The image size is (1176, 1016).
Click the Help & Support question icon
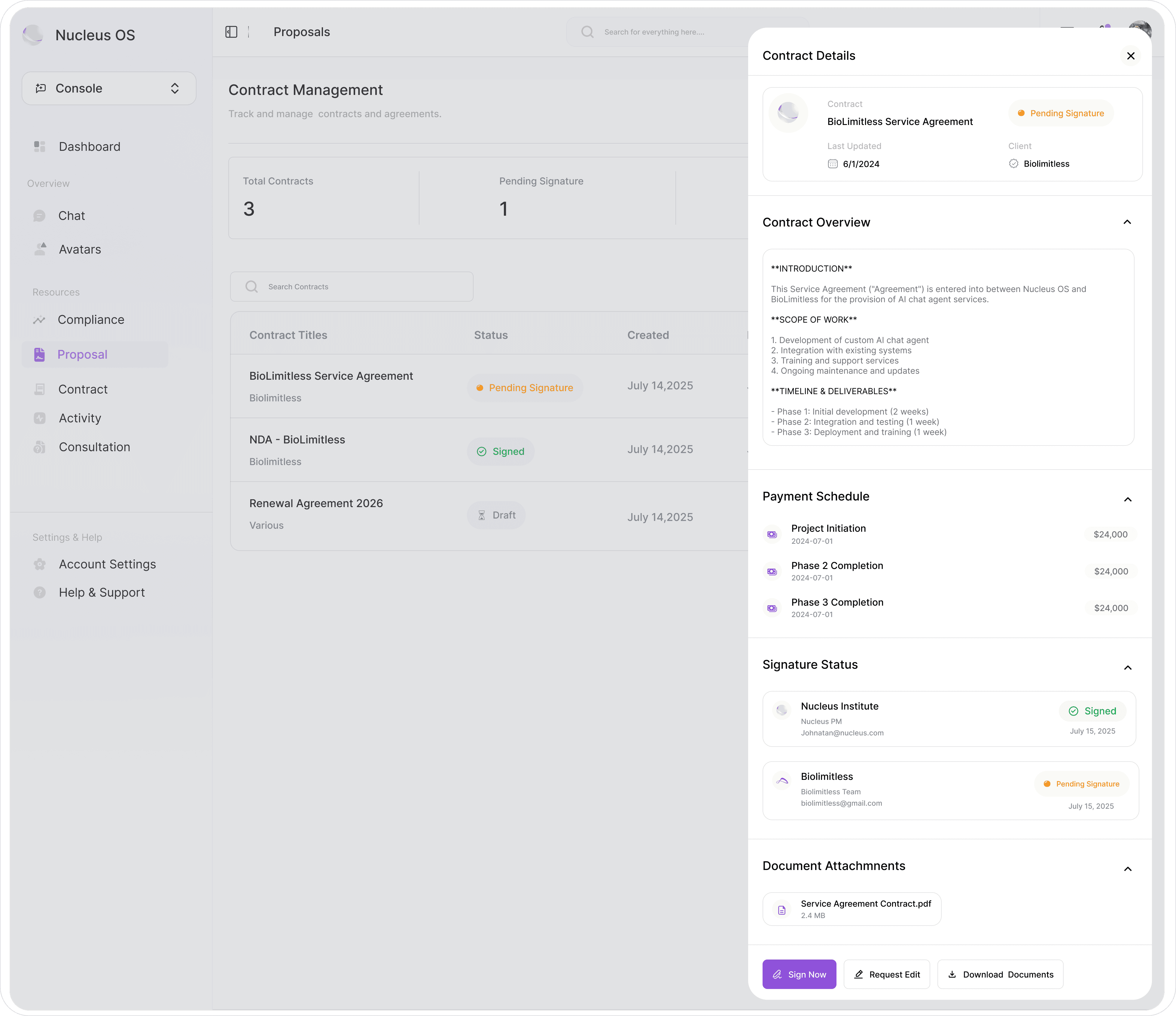[39, 593]
